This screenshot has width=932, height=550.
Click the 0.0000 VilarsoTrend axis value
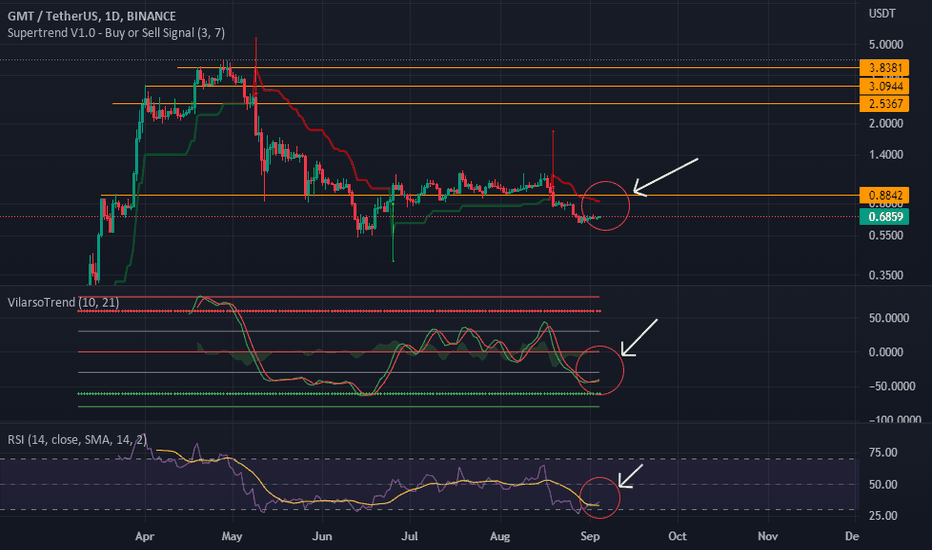click(886, 352)
